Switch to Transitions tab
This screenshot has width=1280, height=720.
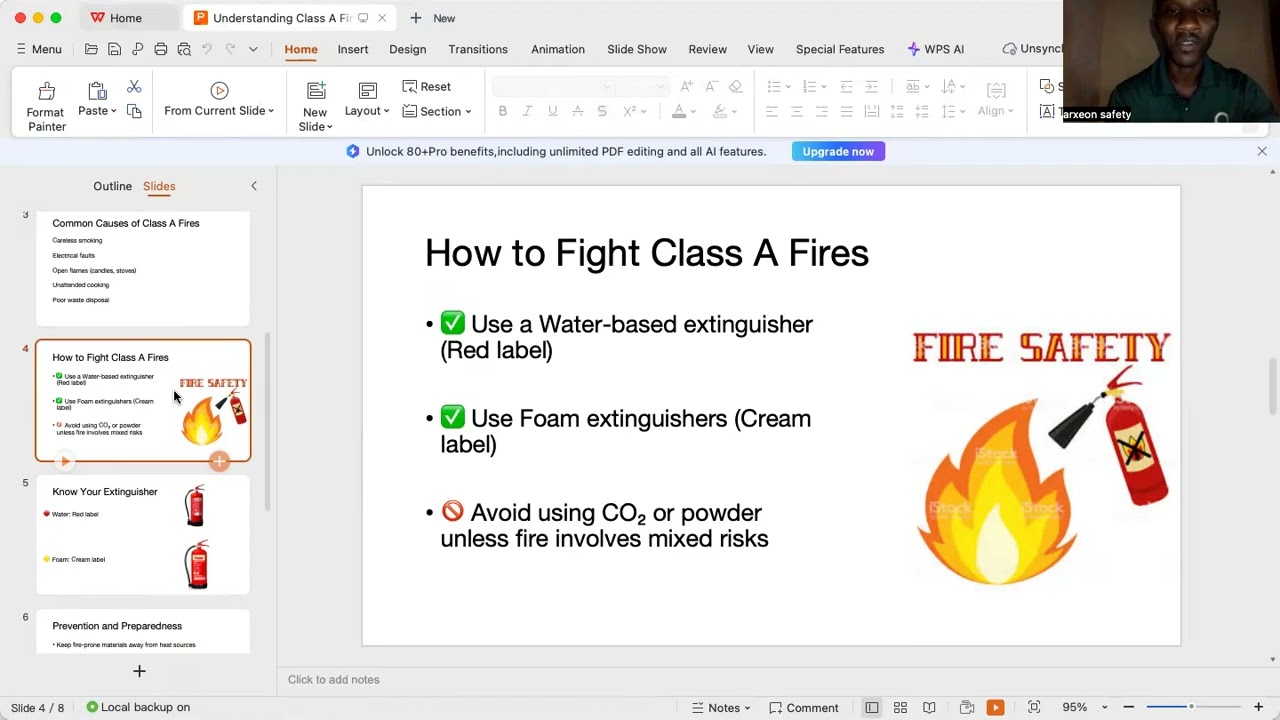tap(478, 49)
